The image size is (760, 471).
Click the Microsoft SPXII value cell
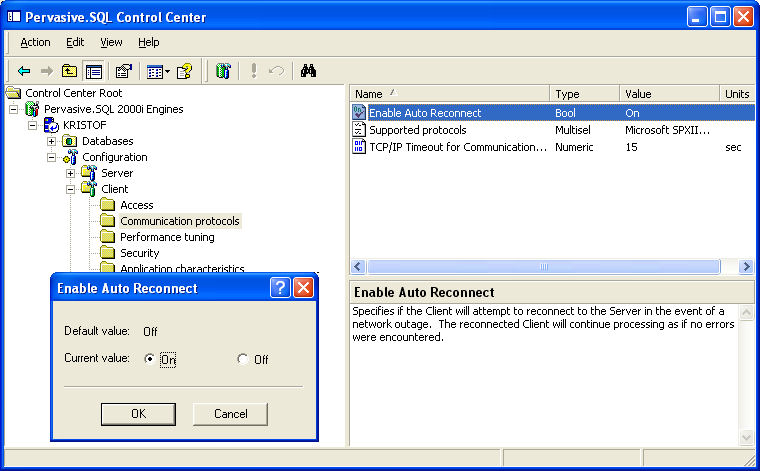click(667, 130)
